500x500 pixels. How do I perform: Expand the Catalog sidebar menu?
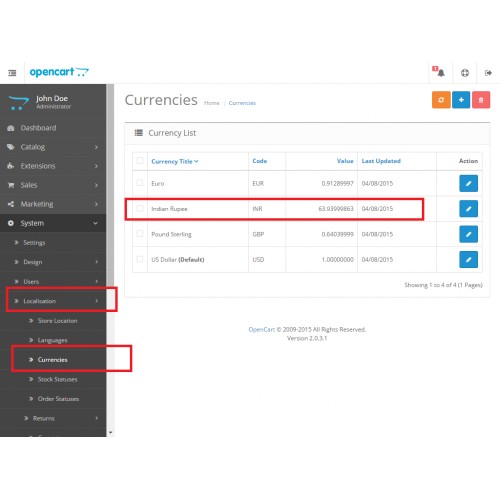[x=53, y=147]
